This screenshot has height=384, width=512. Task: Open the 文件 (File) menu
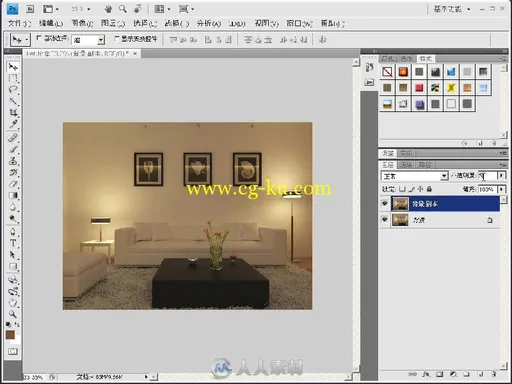pyautogui.click(x=19, y=23)
